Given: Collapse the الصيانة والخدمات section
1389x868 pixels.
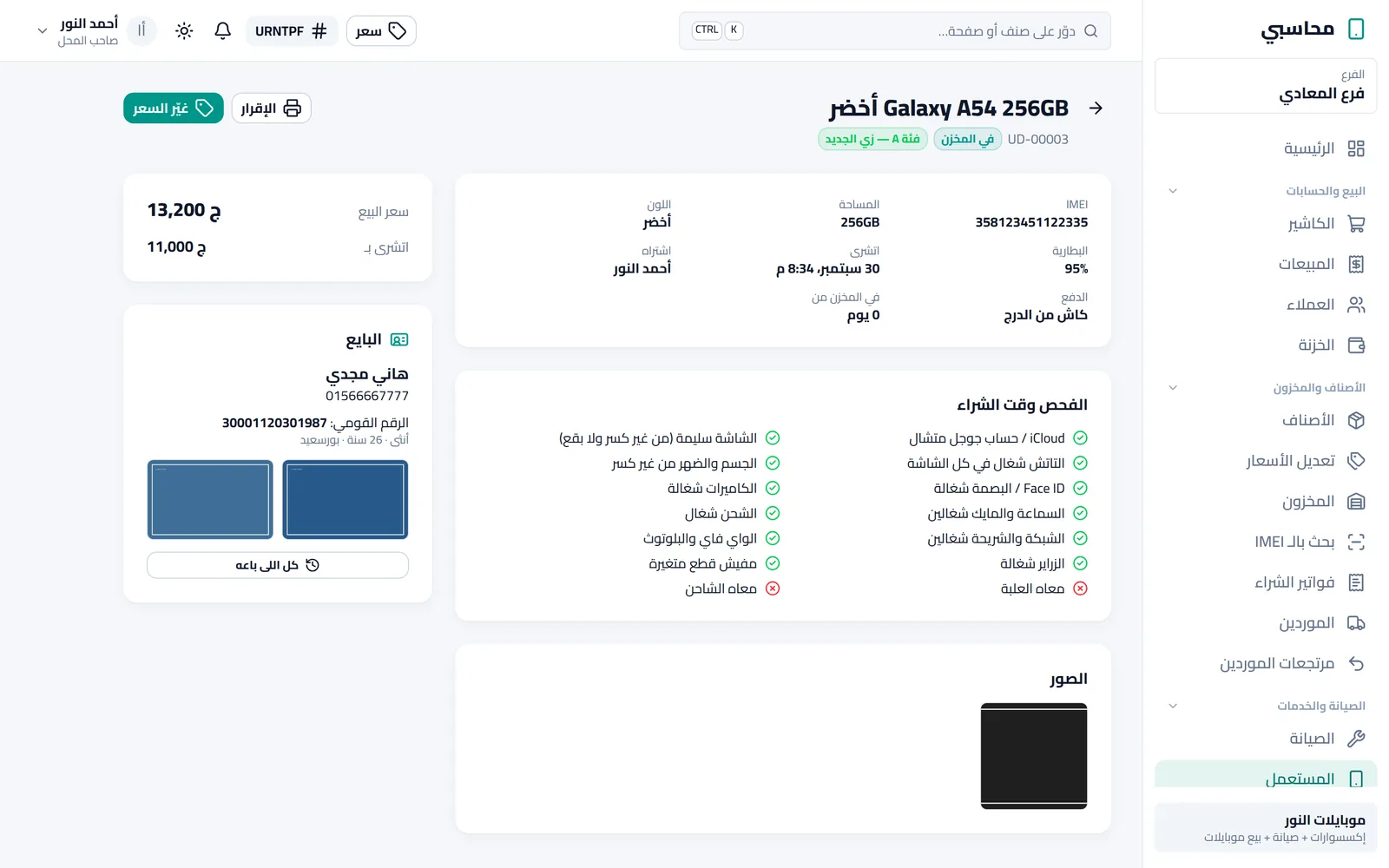Looking at the screenshot, I should [1173, 707].
